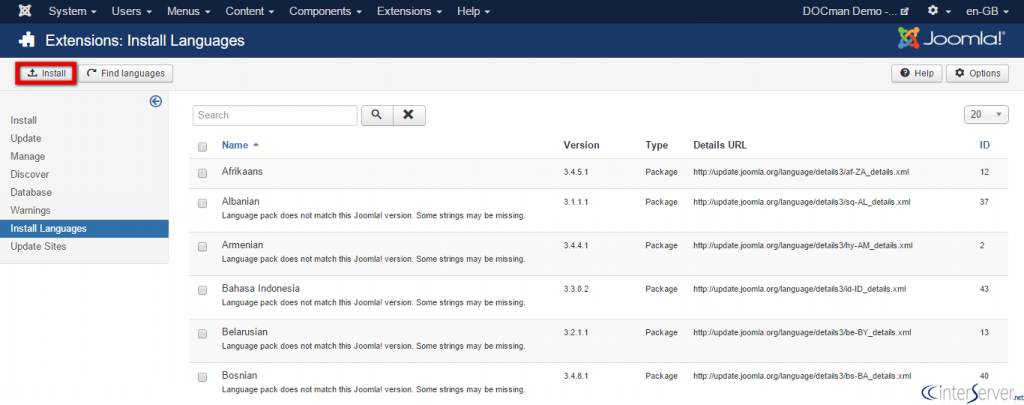Open the System menu
This screenshot has height=405, width=1024.
72,12
